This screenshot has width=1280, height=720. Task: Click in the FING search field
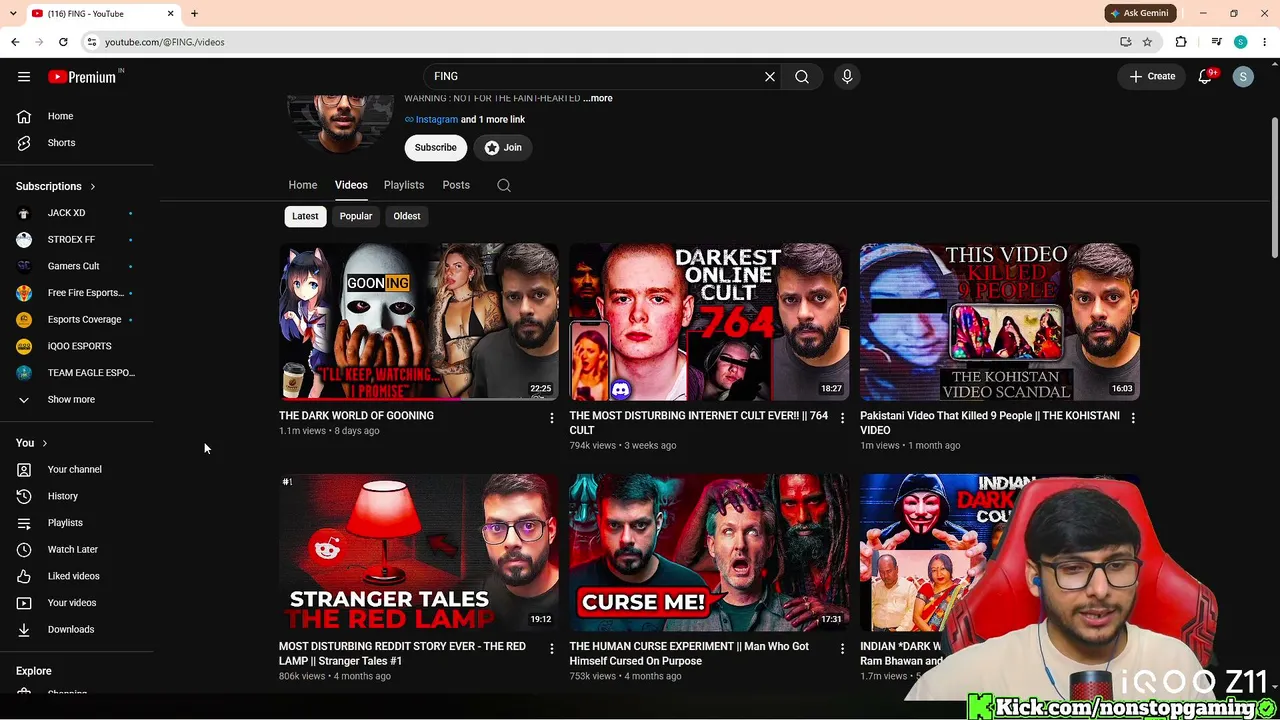click(595, 76)
